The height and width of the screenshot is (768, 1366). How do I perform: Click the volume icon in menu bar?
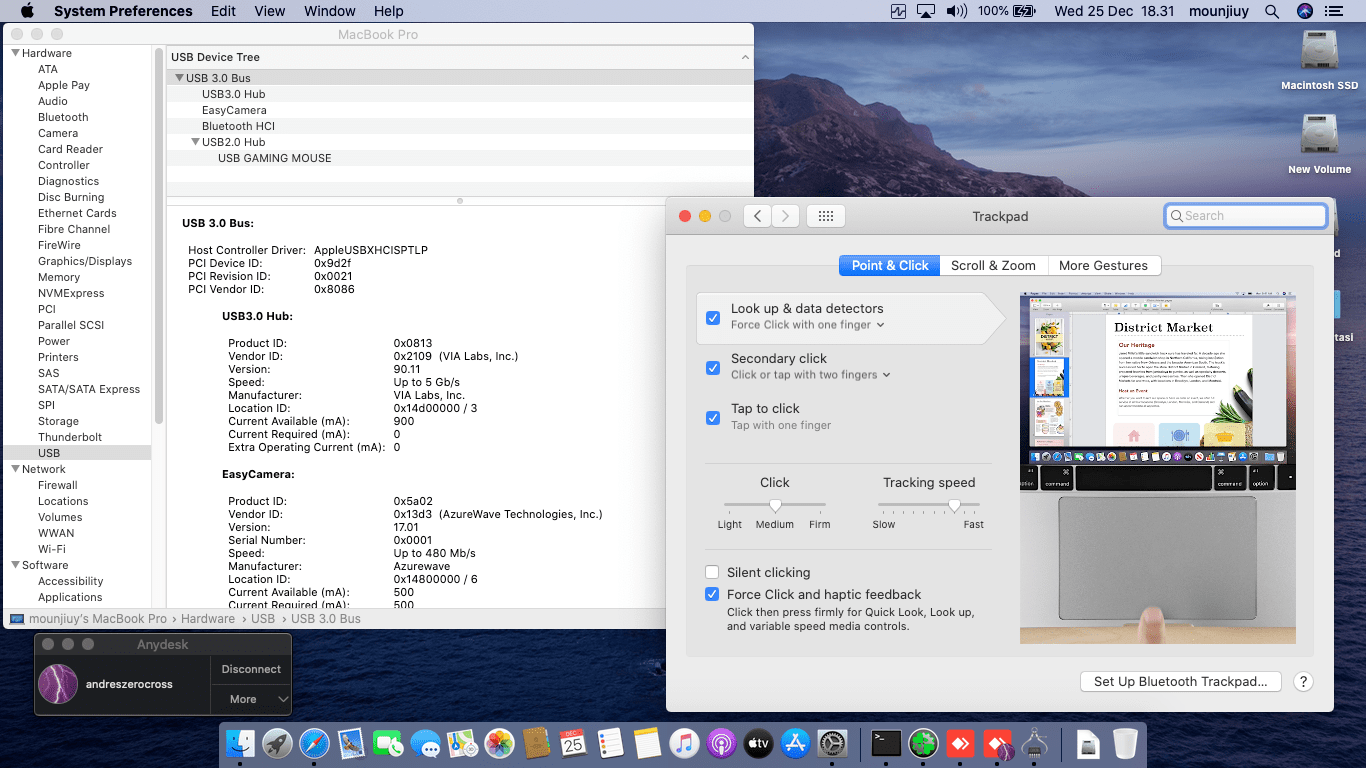point(956,11)
